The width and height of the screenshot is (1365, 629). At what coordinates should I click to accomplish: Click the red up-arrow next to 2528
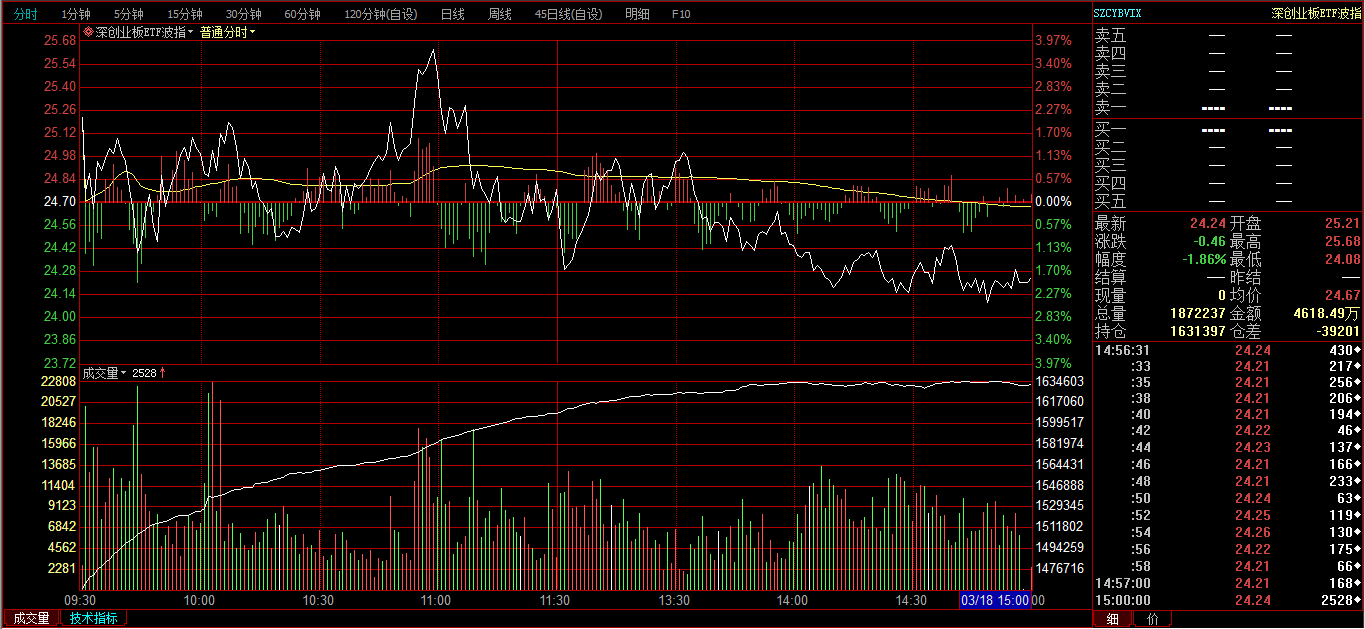(x=163, y=373)
